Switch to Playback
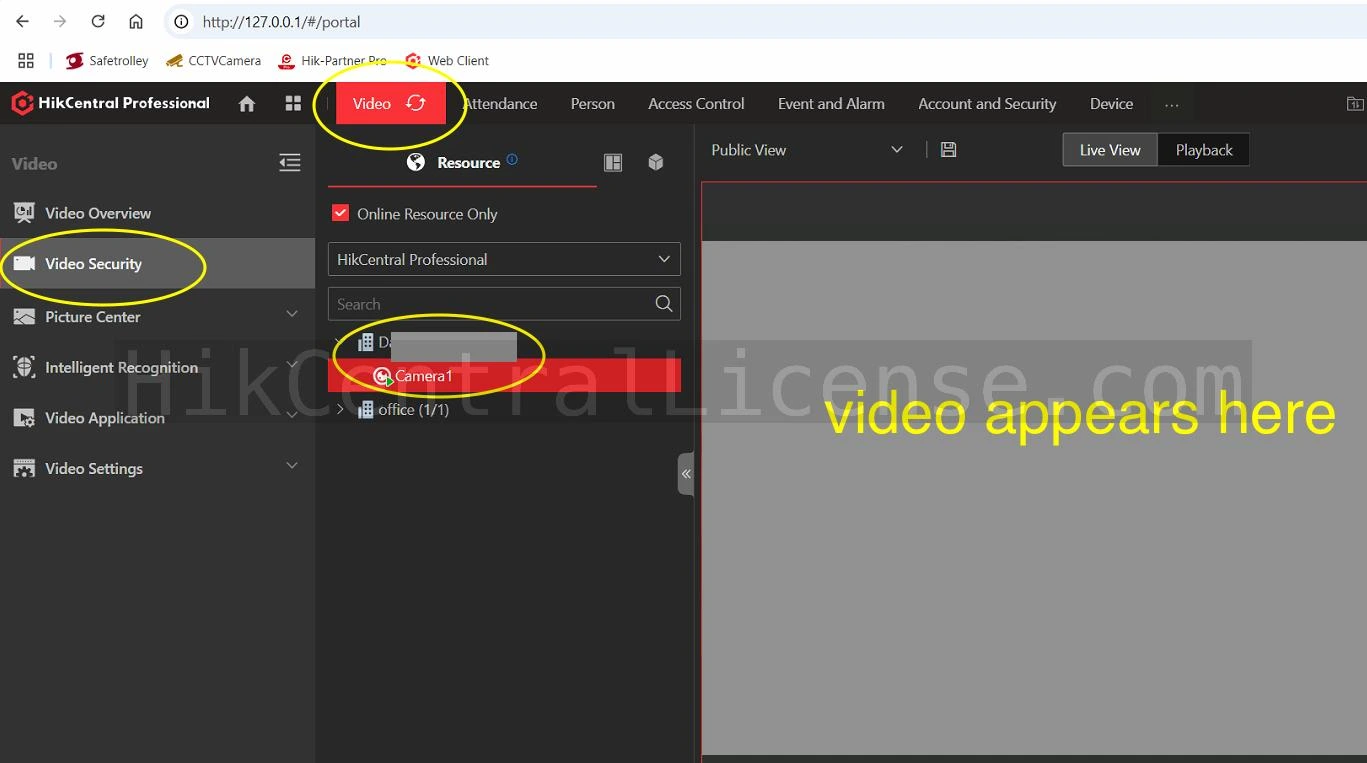 [x=1204, y=150]
